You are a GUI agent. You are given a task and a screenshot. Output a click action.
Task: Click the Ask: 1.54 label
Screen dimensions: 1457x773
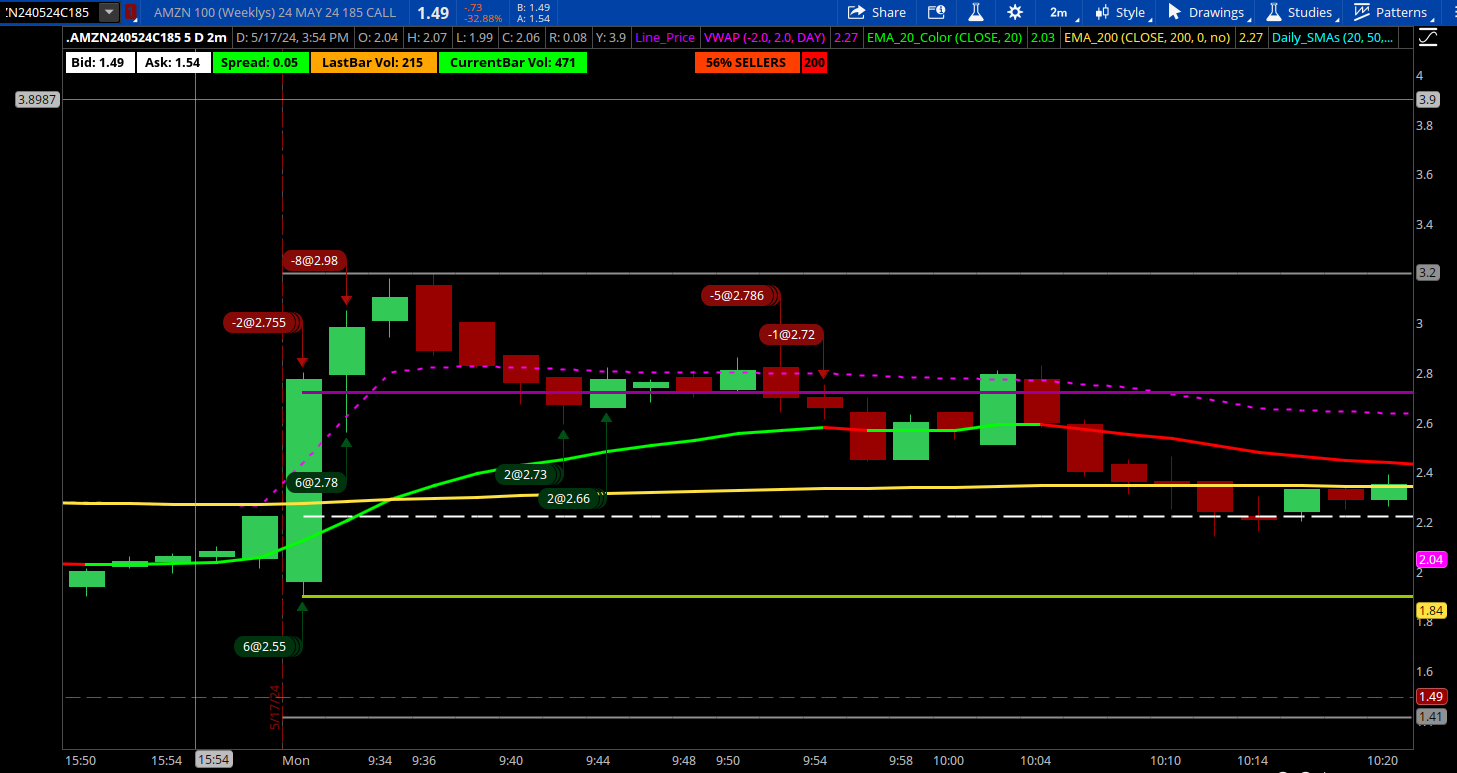[172, 62]
